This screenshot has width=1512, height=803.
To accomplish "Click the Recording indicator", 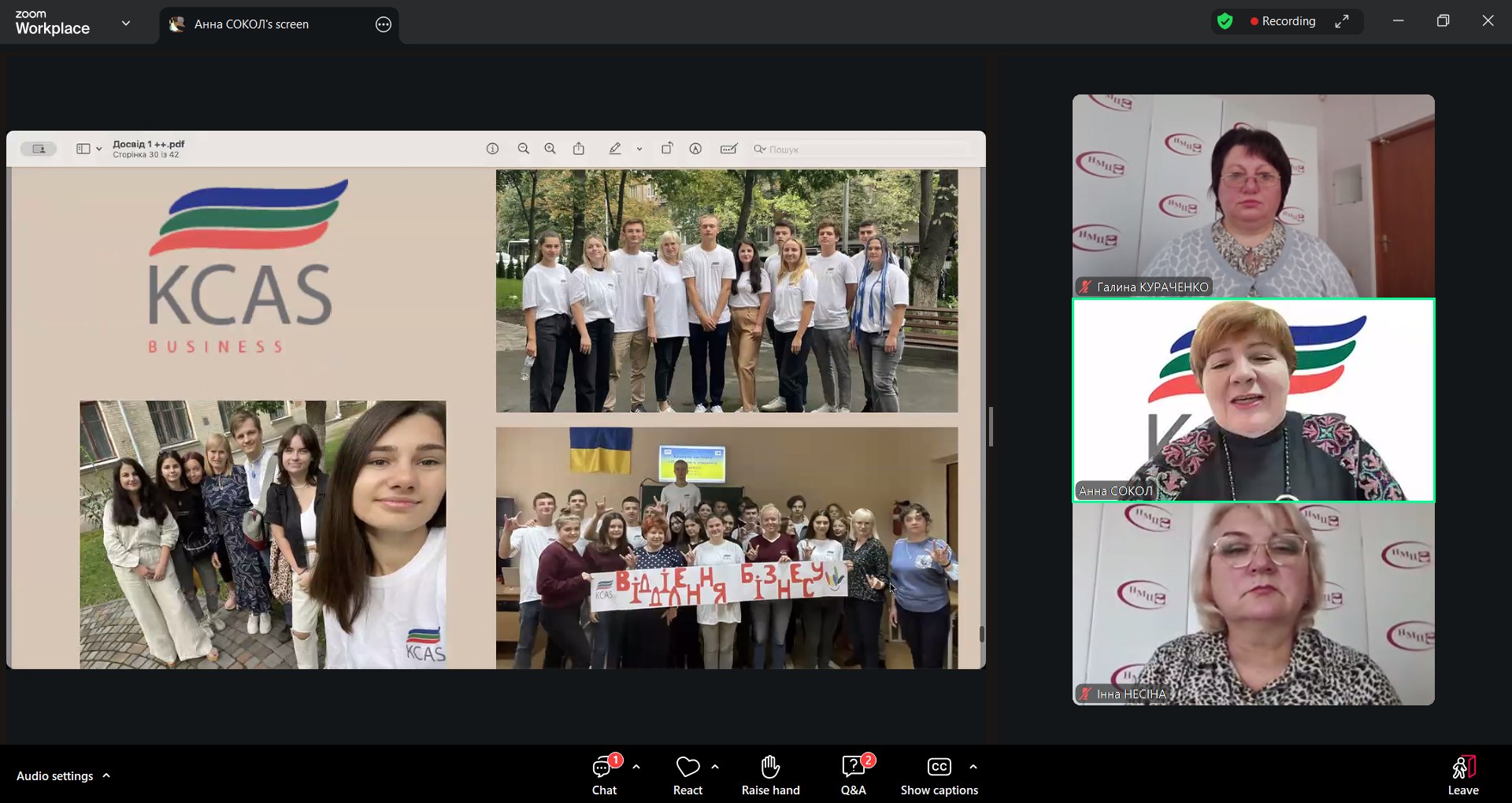I will tap(1282, 21).
